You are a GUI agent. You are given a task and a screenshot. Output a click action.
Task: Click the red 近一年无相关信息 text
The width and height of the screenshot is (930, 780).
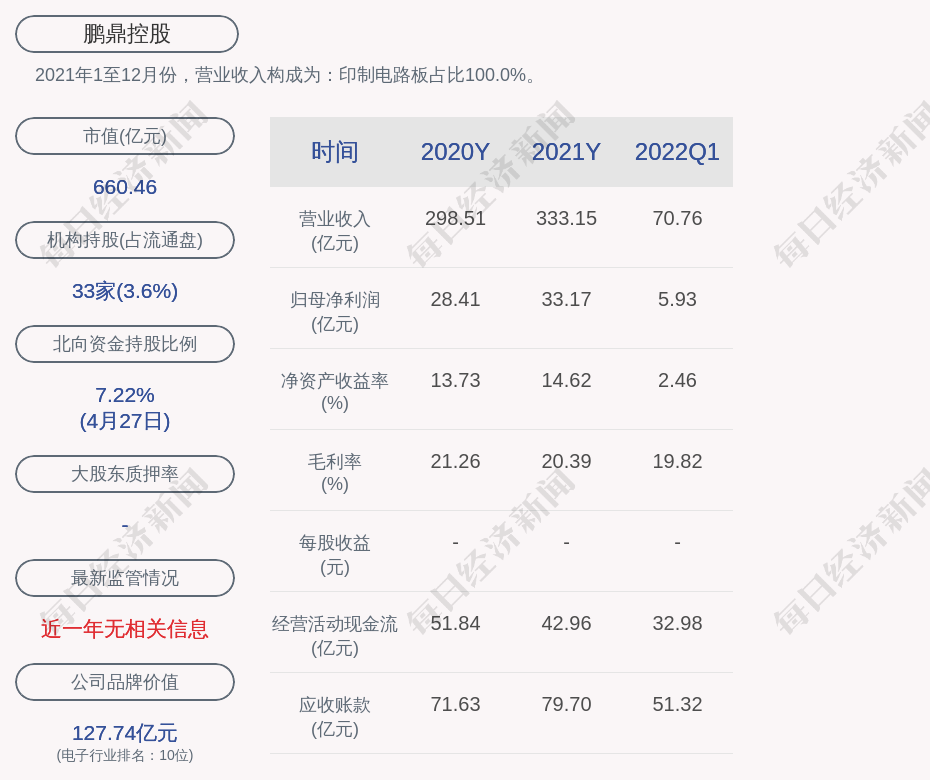125,629
